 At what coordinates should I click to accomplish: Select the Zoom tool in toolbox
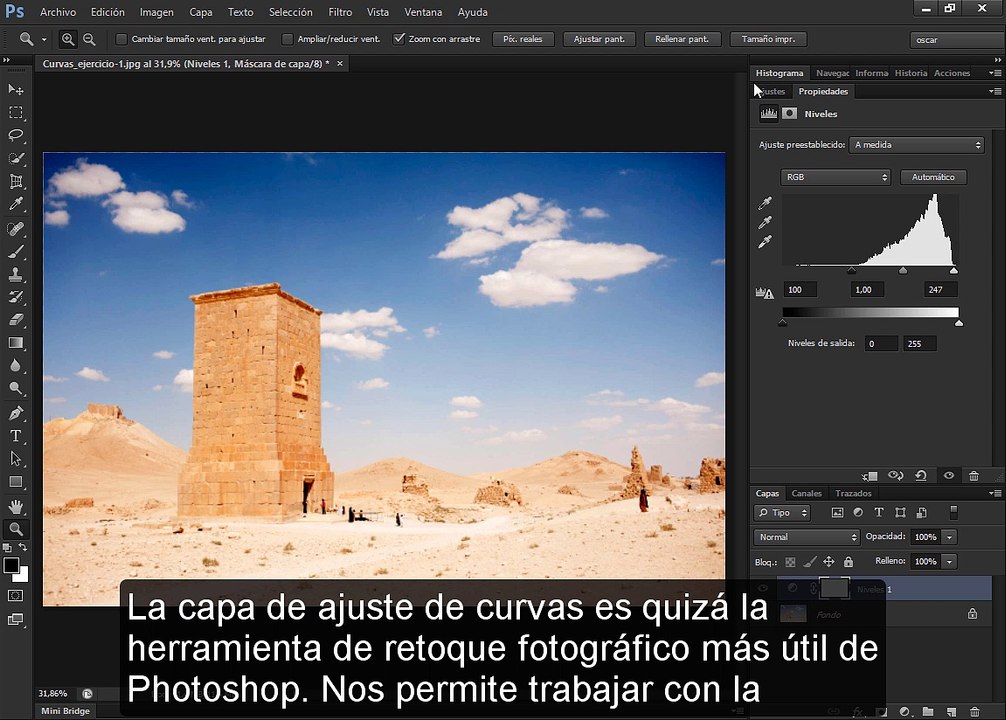click(x=16, y=529)
